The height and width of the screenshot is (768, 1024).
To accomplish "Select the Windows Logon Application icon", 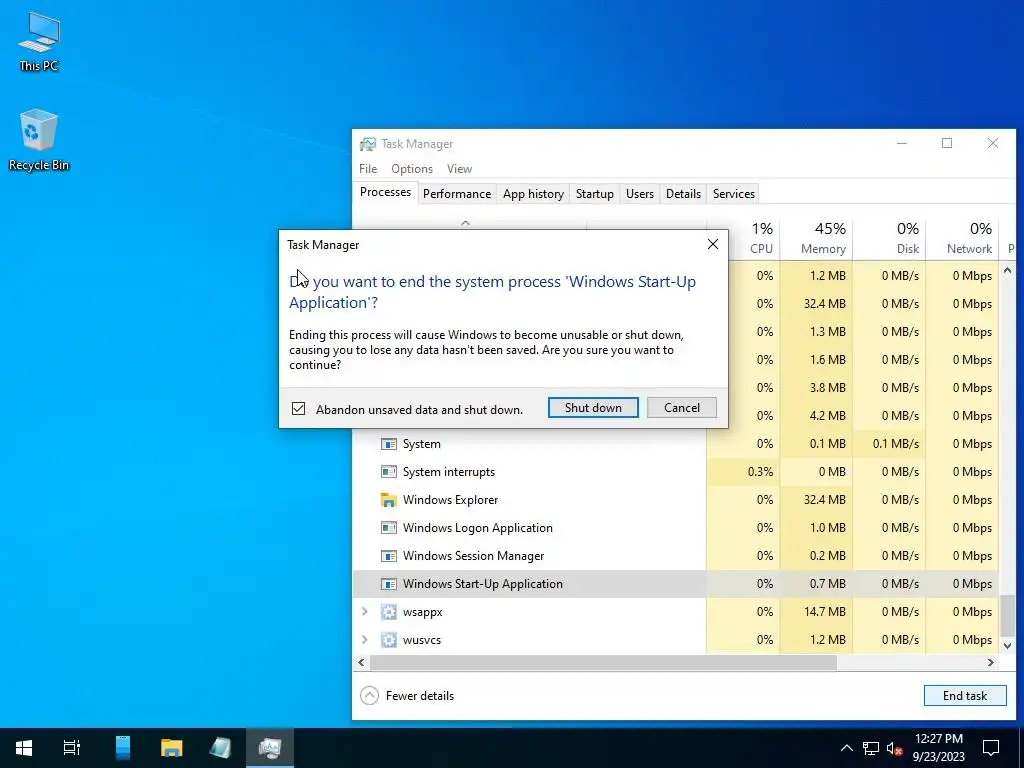I will 389,528.
